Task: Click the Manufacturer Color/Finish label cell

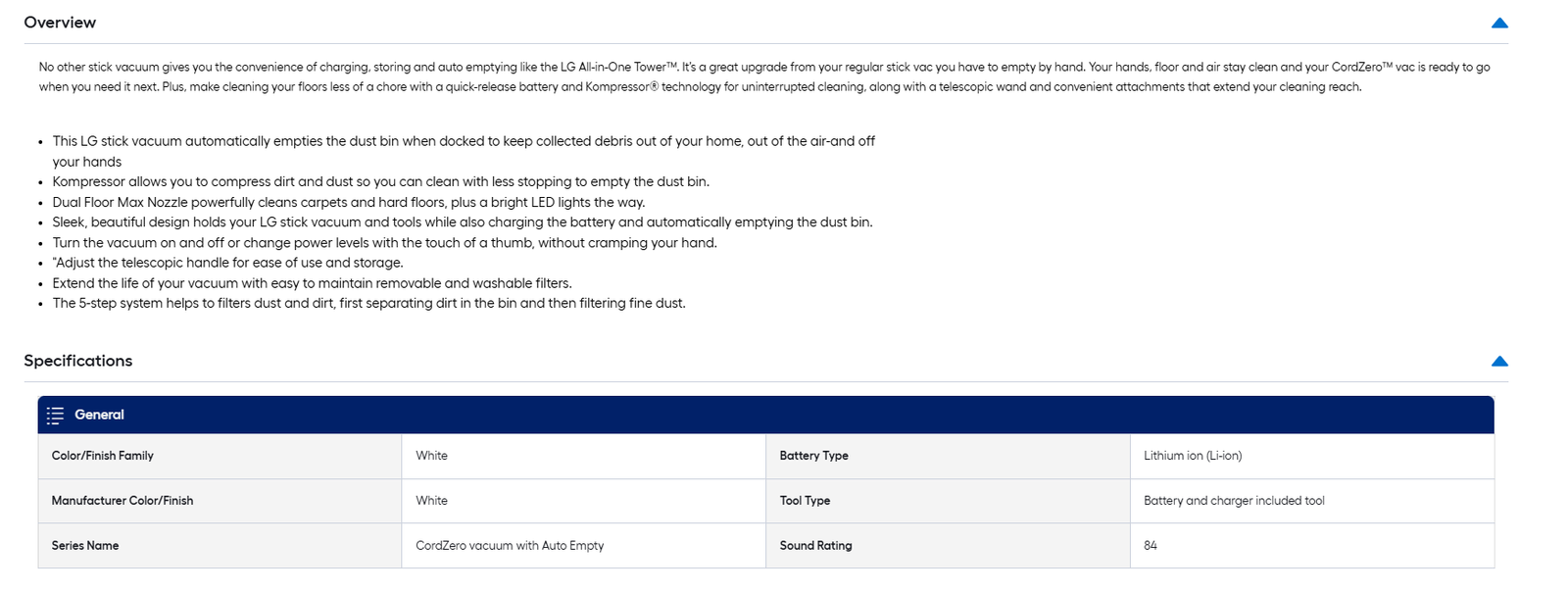Action: click(122, 501)
